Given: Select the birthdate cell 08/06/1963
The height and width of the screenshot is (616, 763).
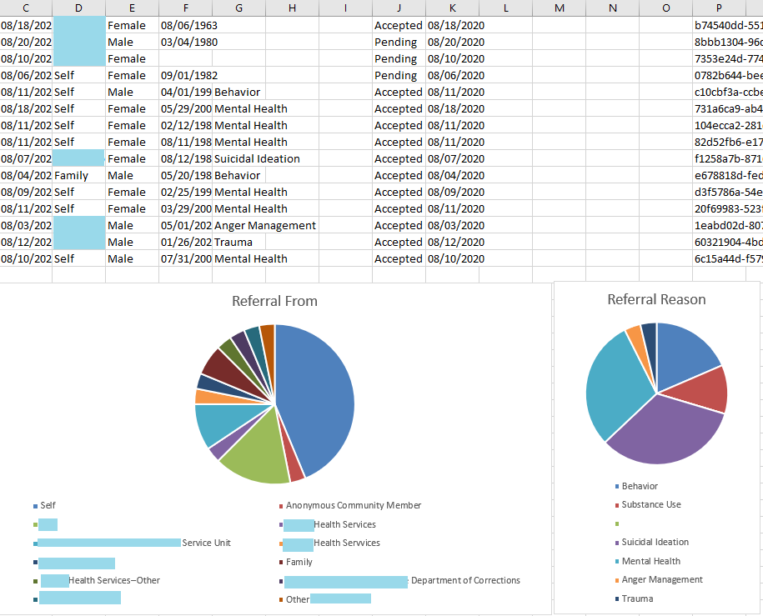Looking at the screenshot, I should [189, 25].
